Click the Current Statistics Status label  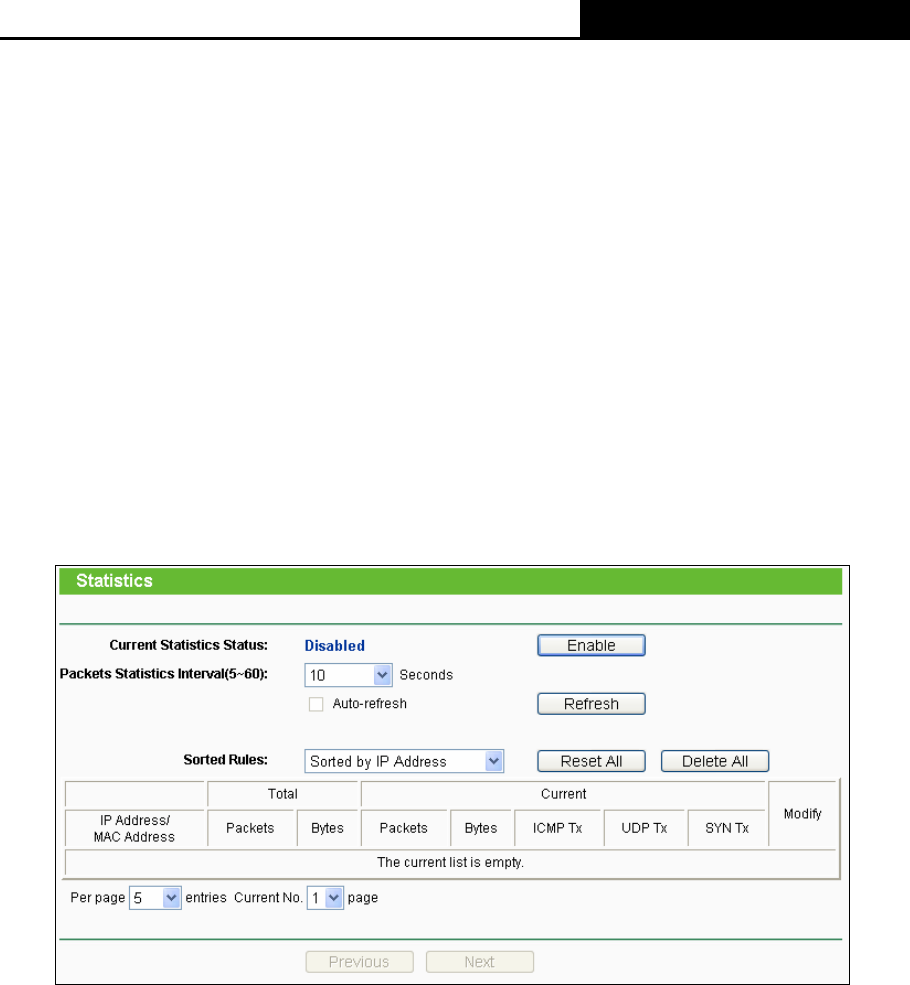pyautogui.click(x=188, y=645)
